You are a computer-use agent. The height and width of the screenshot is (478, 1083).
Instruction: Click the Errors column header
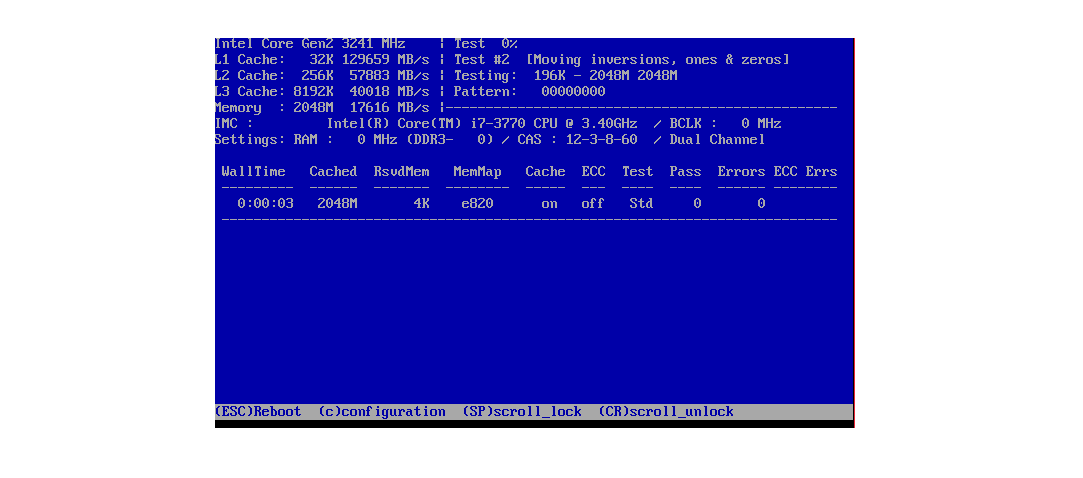pyautogui.click(x=741, y=171)
